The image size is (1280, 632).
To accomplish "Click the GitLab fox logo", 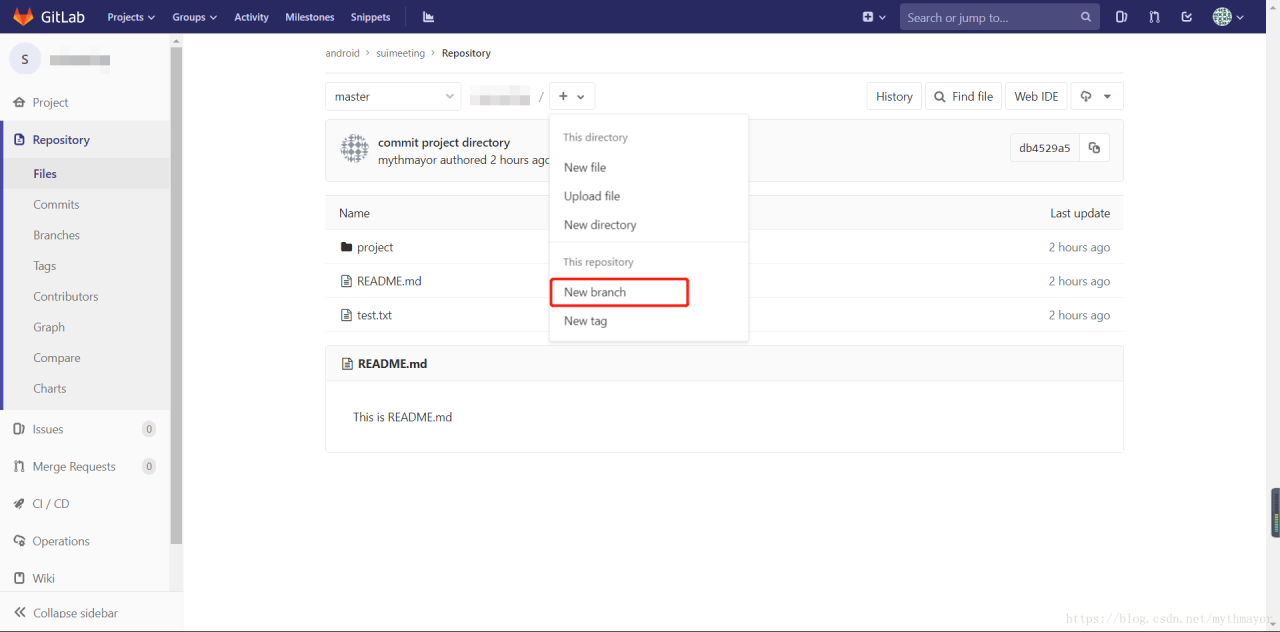I will [x=23, y=17].
